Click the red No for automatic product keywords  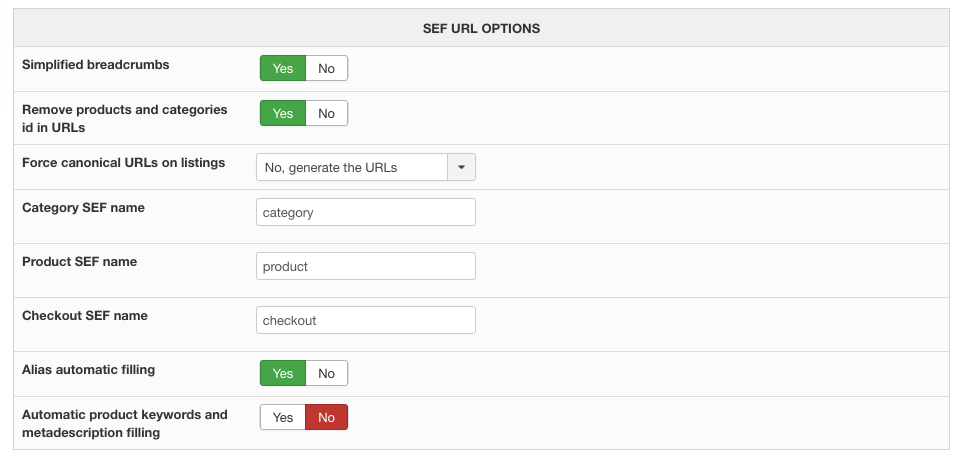326,417
